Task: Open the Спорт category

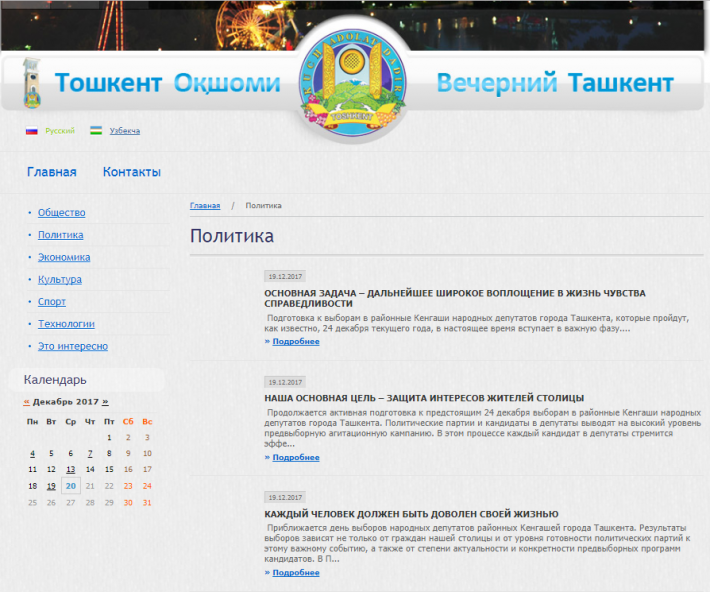Action: pyautogui.click(x=52, y=301)
